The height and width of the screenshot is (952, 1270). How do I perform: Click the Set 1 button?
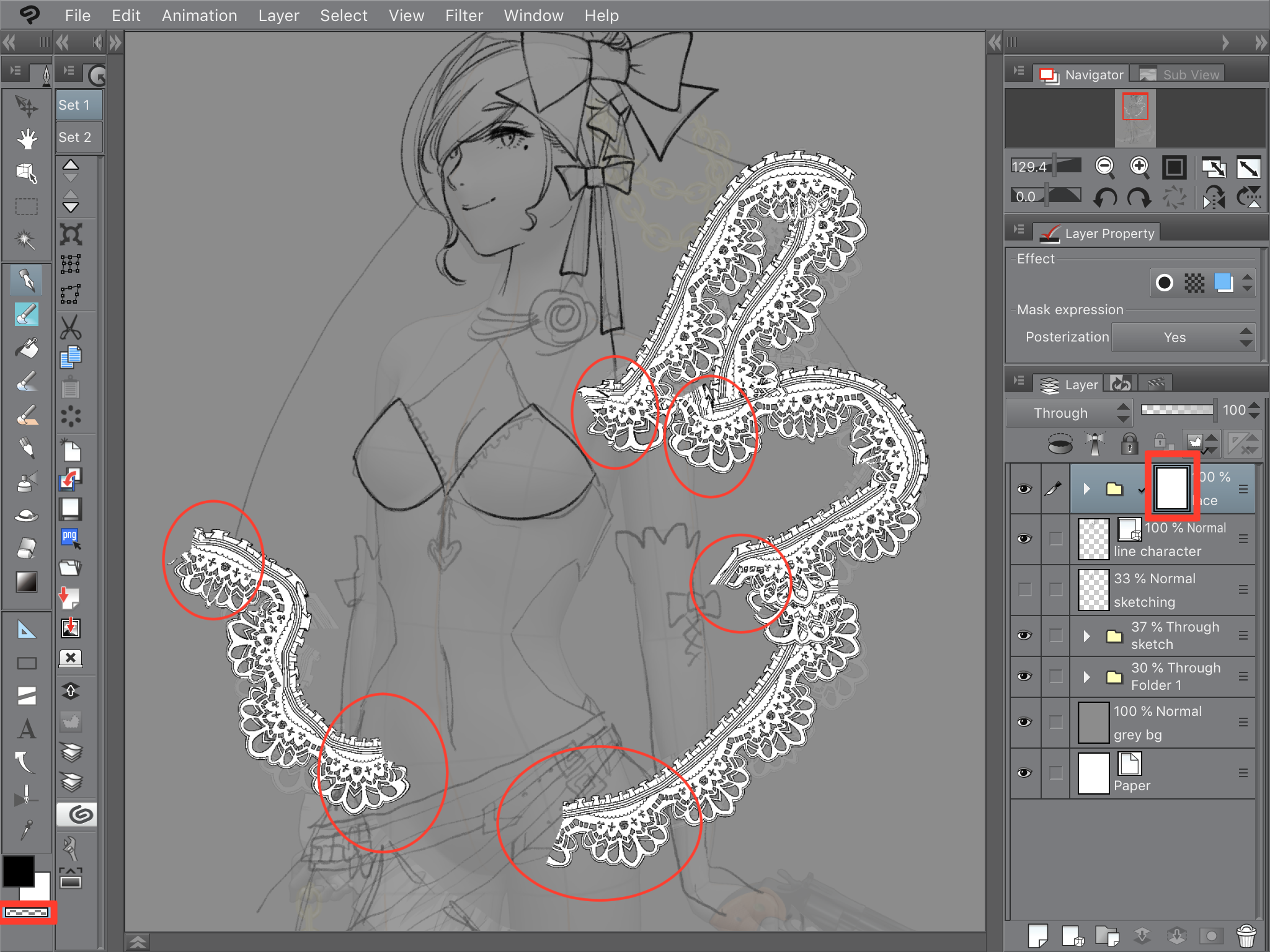tap(79, 105)
